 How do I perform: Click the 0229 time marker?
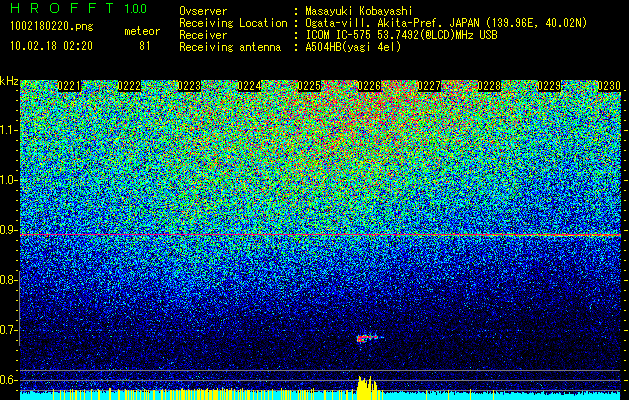549,86
